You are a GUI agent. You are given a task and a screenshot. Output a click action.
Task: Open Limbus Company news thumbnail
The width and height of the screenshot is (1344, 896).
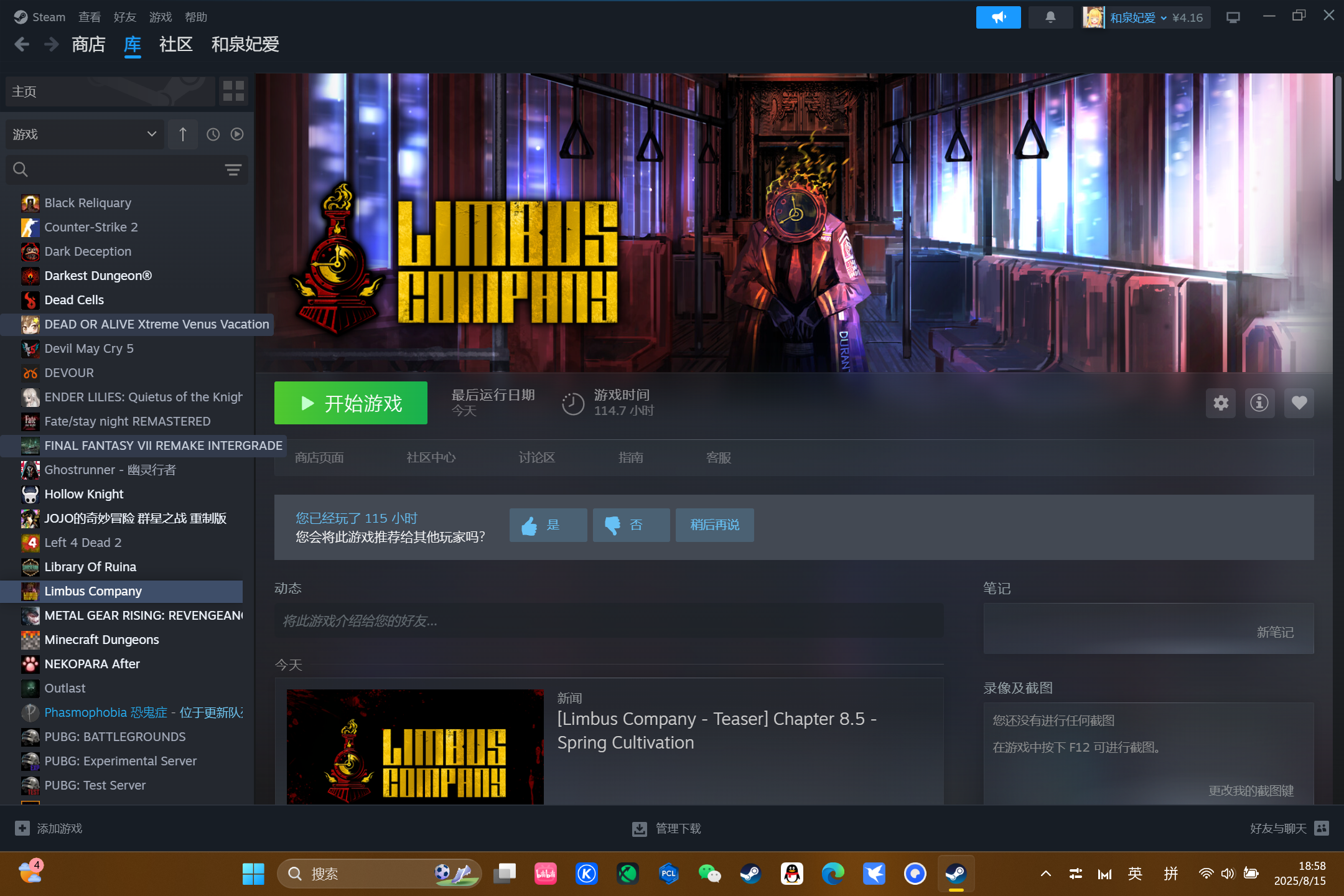point(415,747)
